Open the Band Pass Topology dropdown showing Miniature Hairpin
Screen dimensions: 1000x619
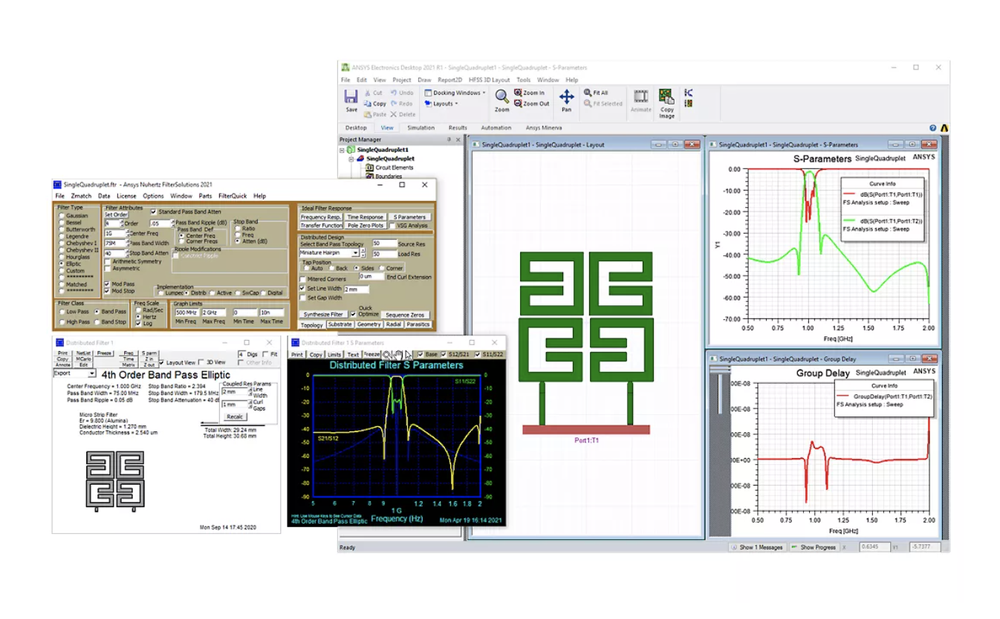355,253
